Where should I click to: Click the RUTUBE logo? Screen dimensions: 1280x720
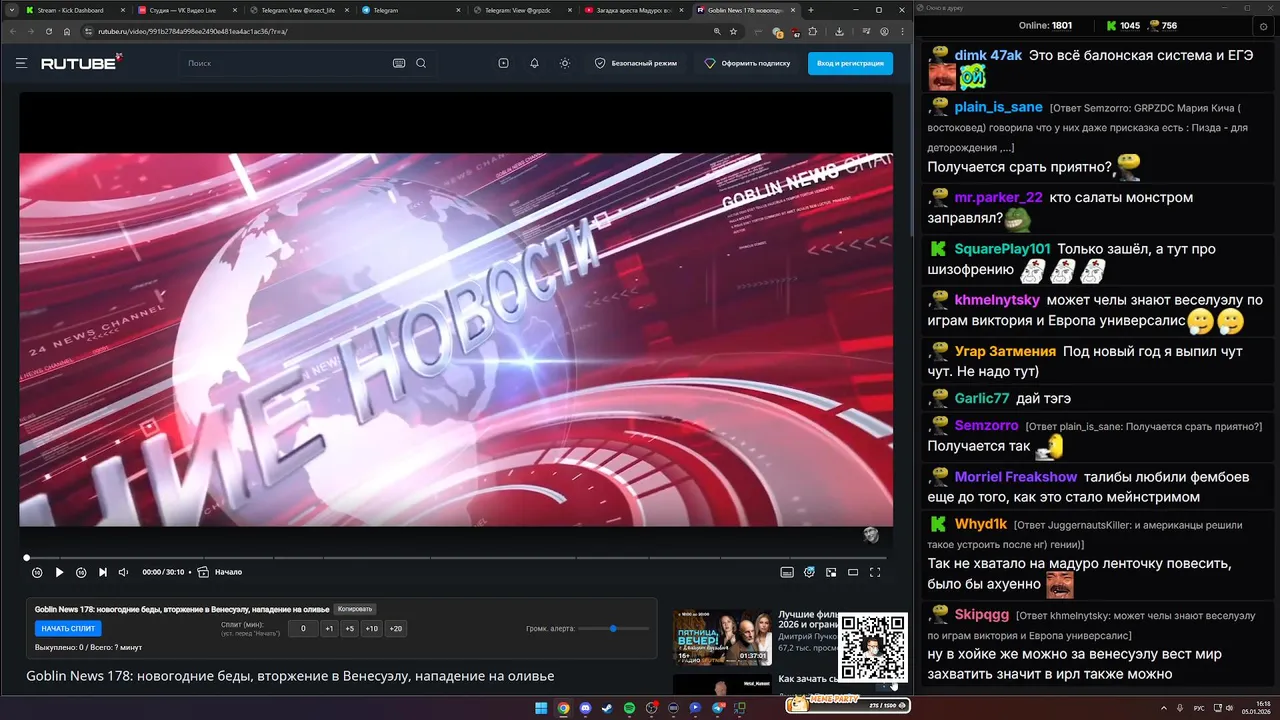point(81,62)
